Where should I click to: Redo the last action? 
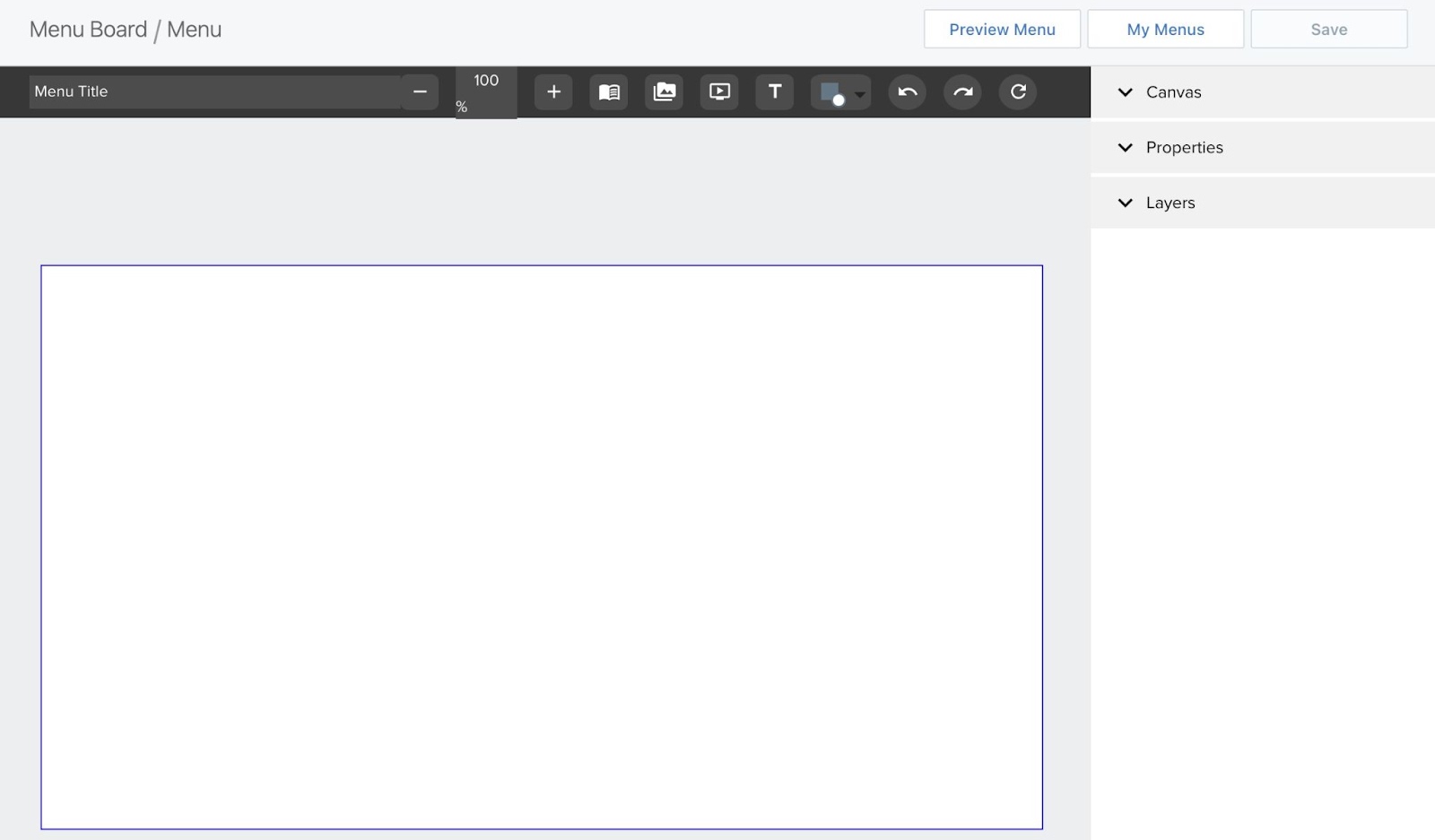[x=961, y=91]
